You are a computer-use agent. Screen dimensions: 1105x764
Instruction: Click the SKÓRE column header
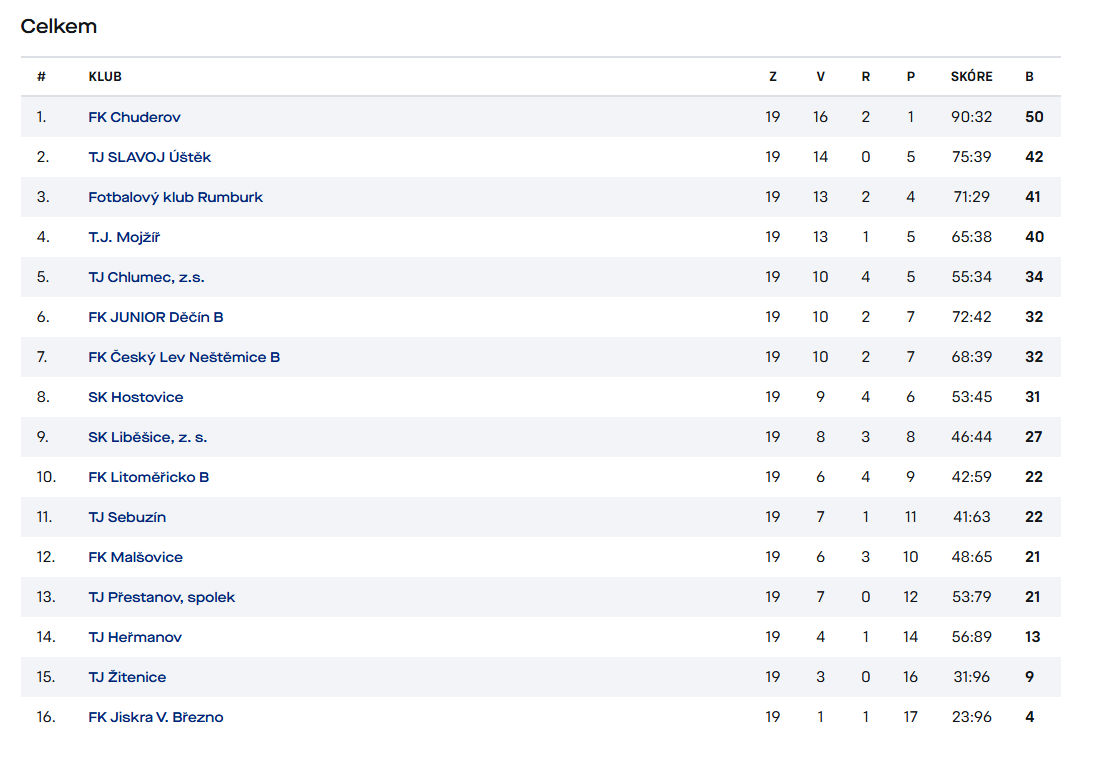point(971,77)
